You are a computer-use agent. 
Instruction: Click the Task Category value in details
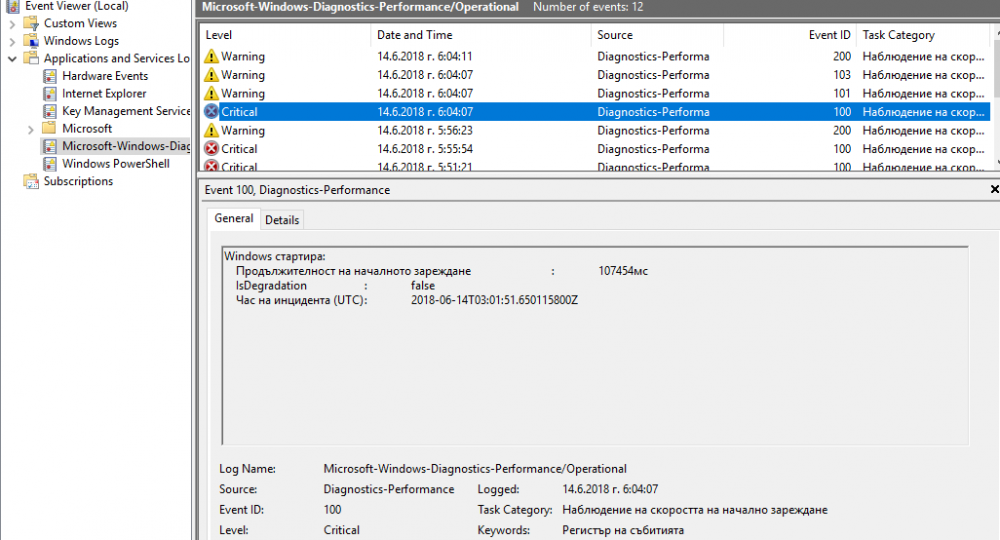pos(695,509)
